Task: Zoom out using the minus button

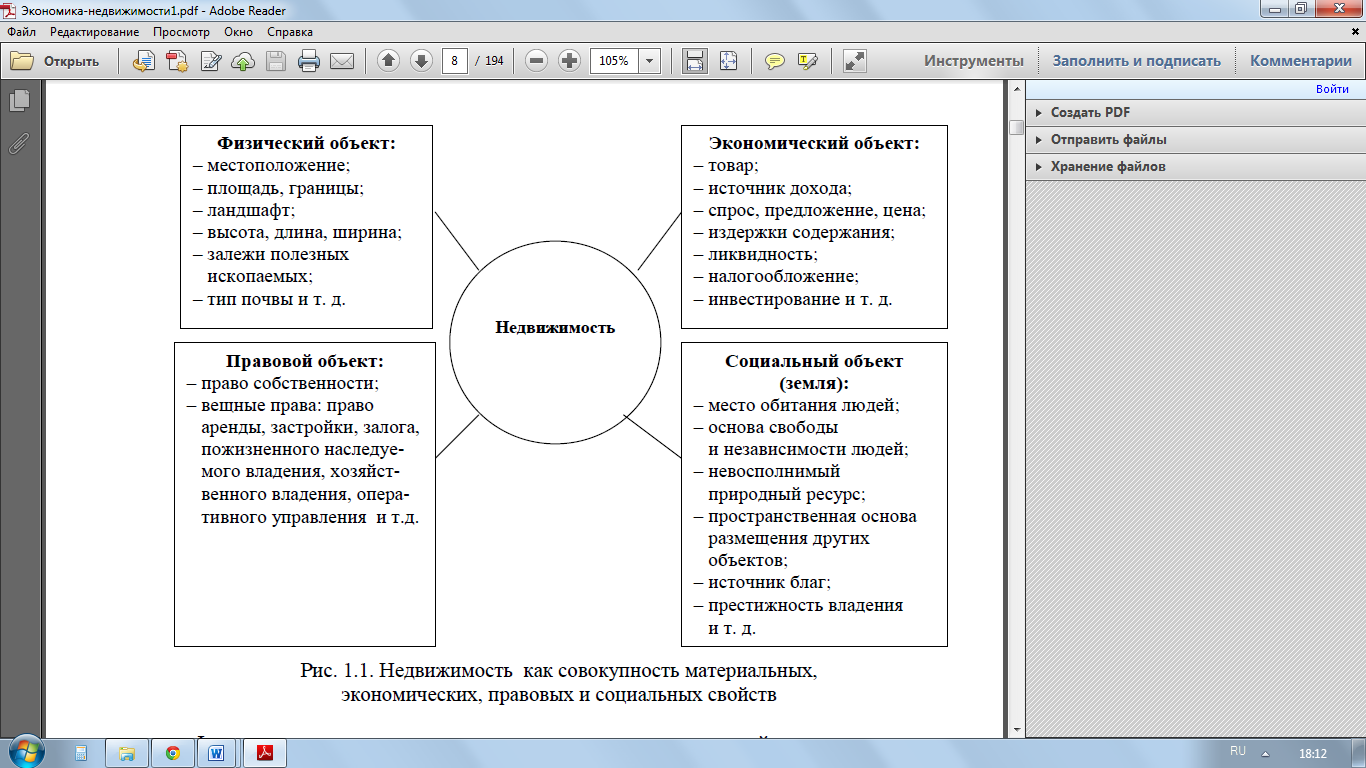Action: click(x=537, y=61)
